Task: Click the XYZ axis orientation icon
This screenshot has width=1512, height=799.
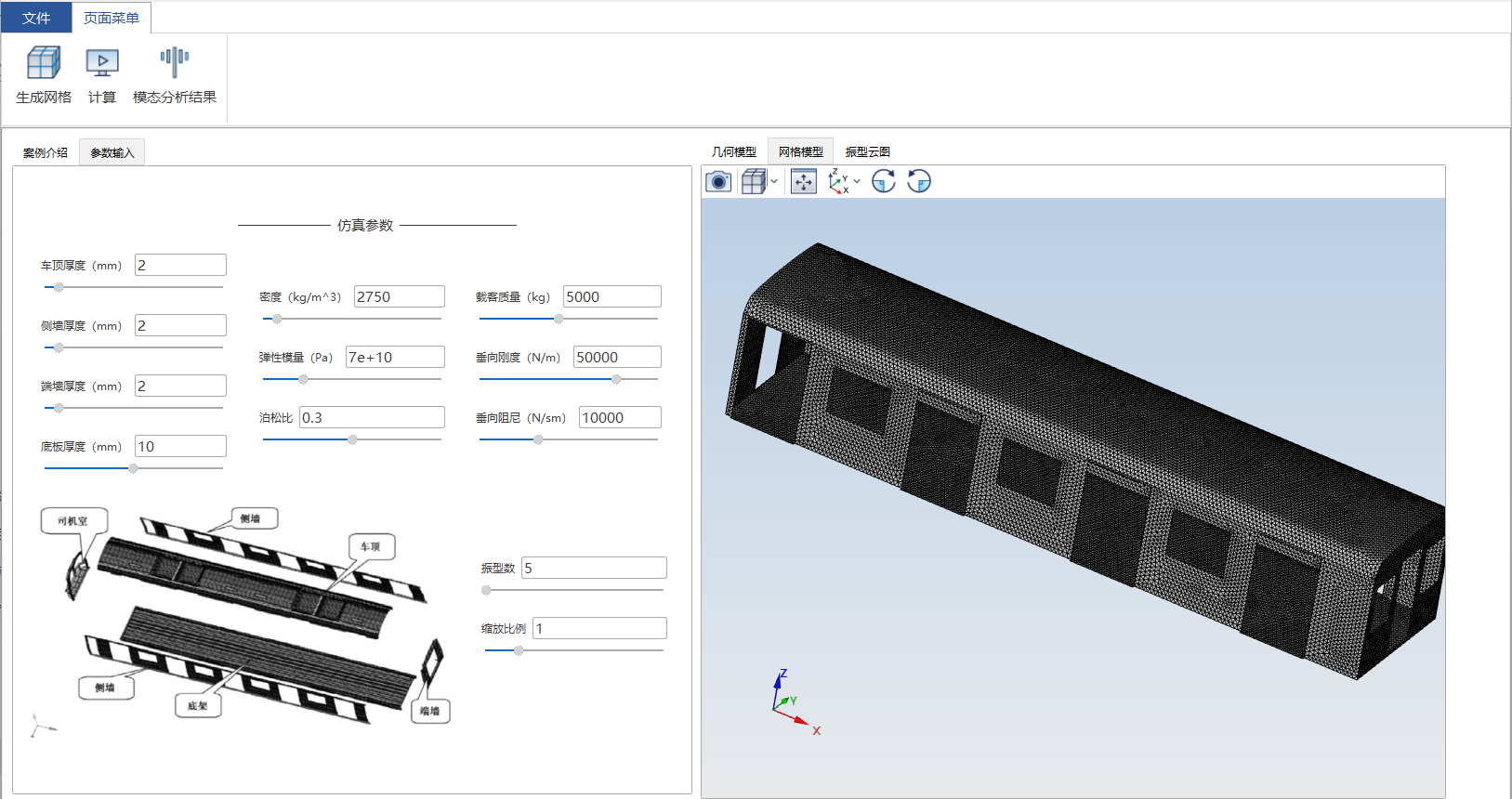Action: (838, 181)
